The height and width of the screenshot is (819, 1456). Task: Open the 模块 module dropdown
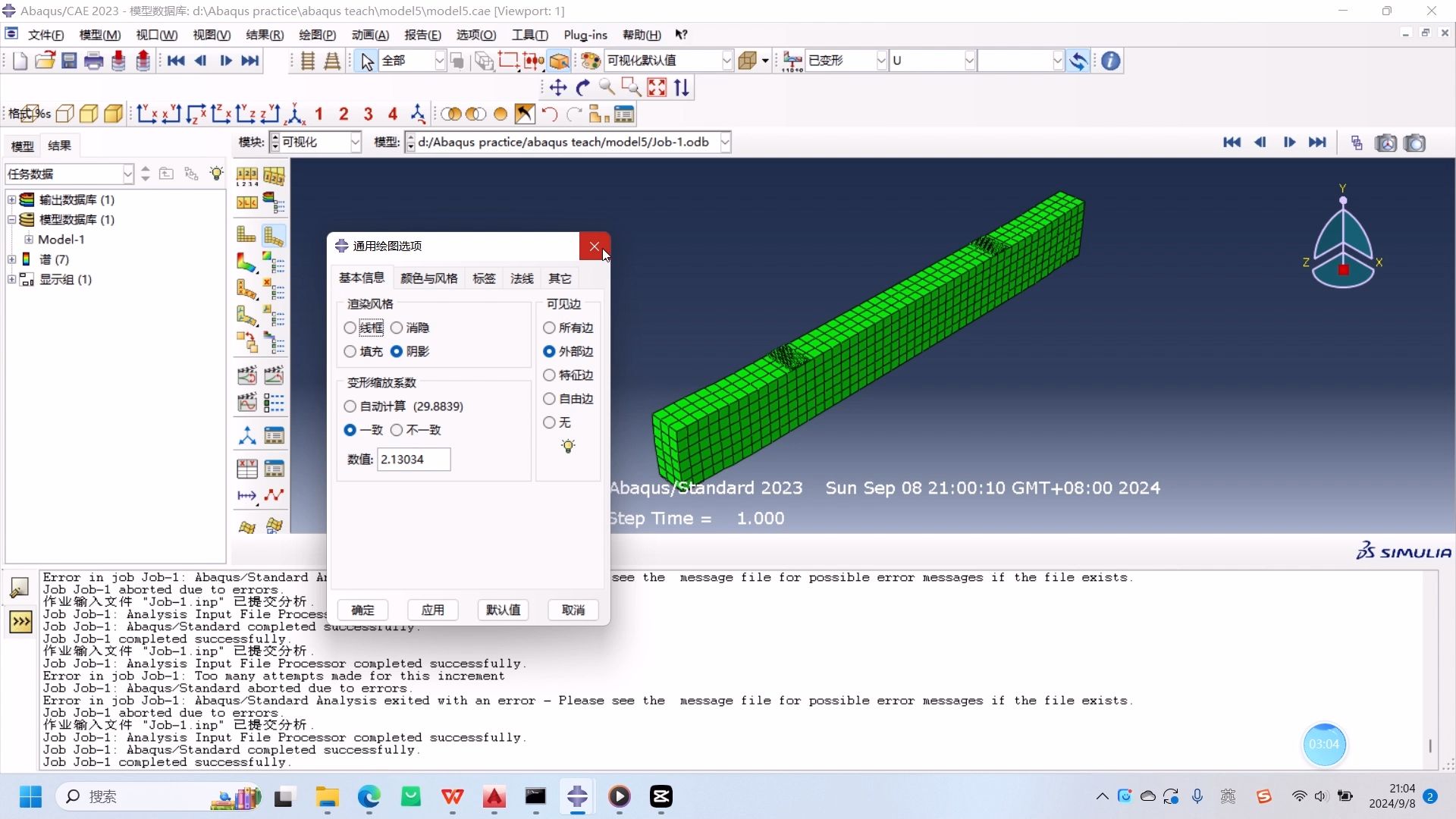click(x=355, y=143)
